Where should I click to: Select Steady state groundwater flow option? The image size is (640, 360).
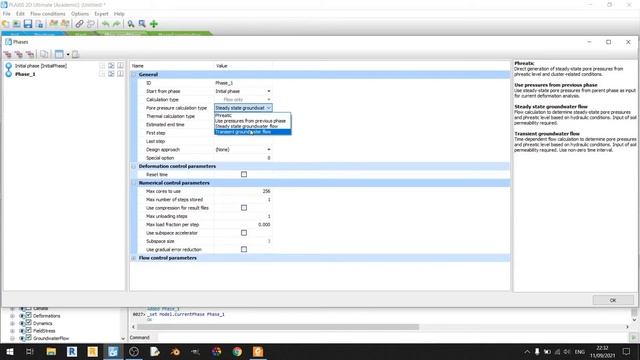[x=253, y=126]
